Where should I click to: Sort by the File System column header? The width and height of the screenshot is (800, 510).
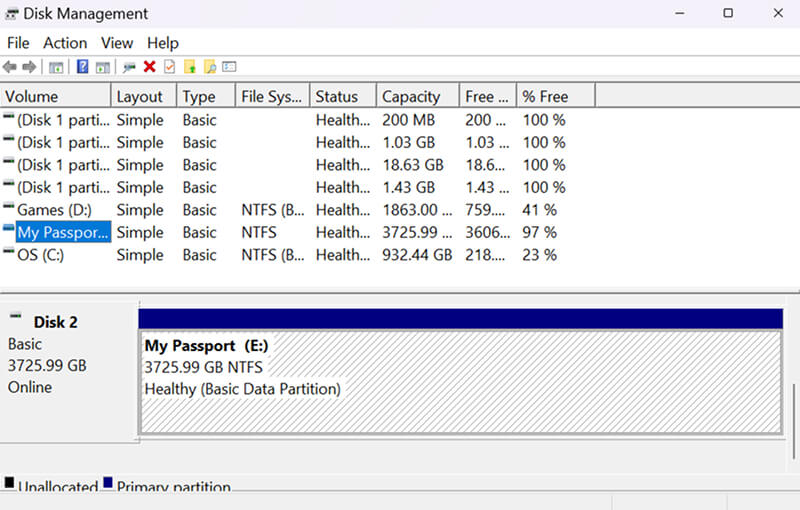[x=272, y=96]
